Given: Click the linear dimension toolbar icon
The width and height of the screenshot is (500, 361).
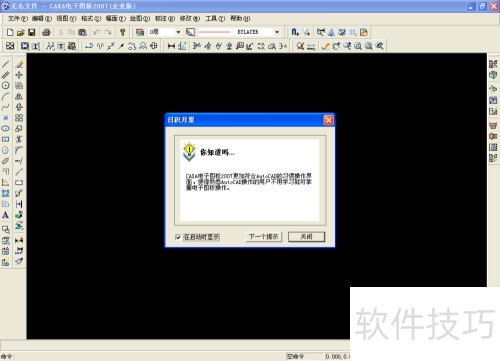Looking at the screenshot, I should [171, 46].
